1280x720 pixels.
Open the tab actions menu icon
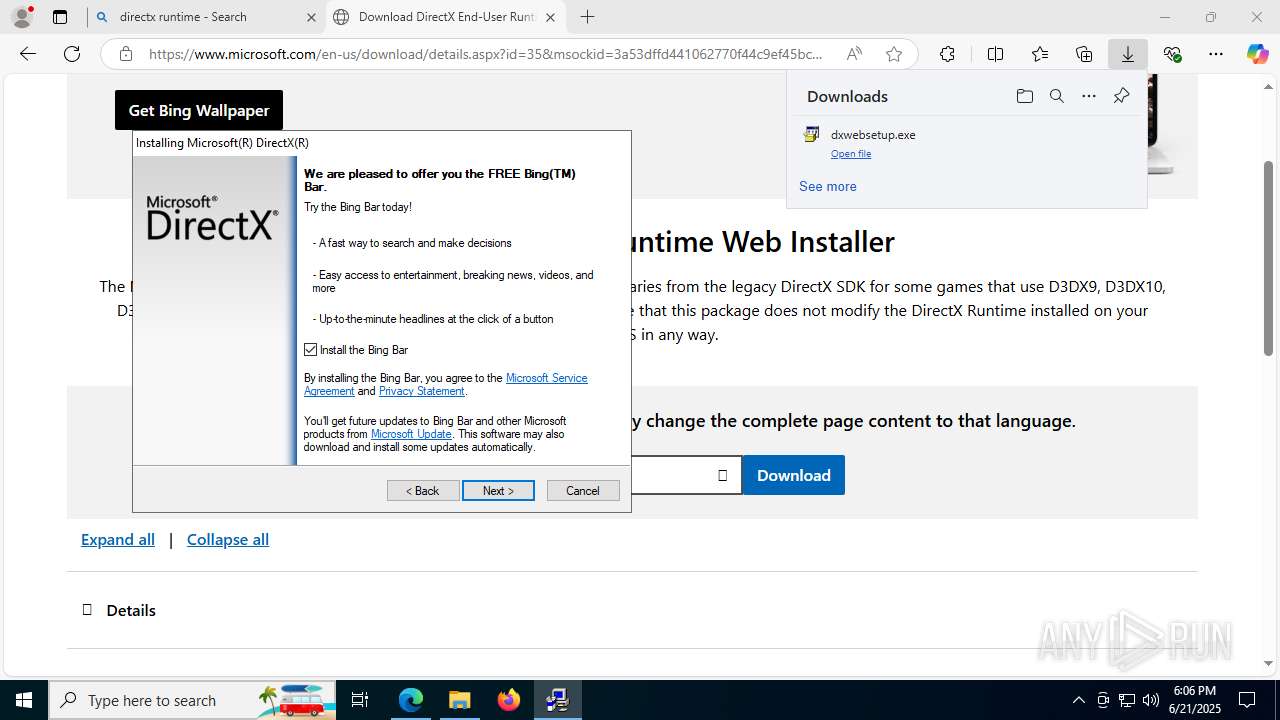tap(60, 17)
